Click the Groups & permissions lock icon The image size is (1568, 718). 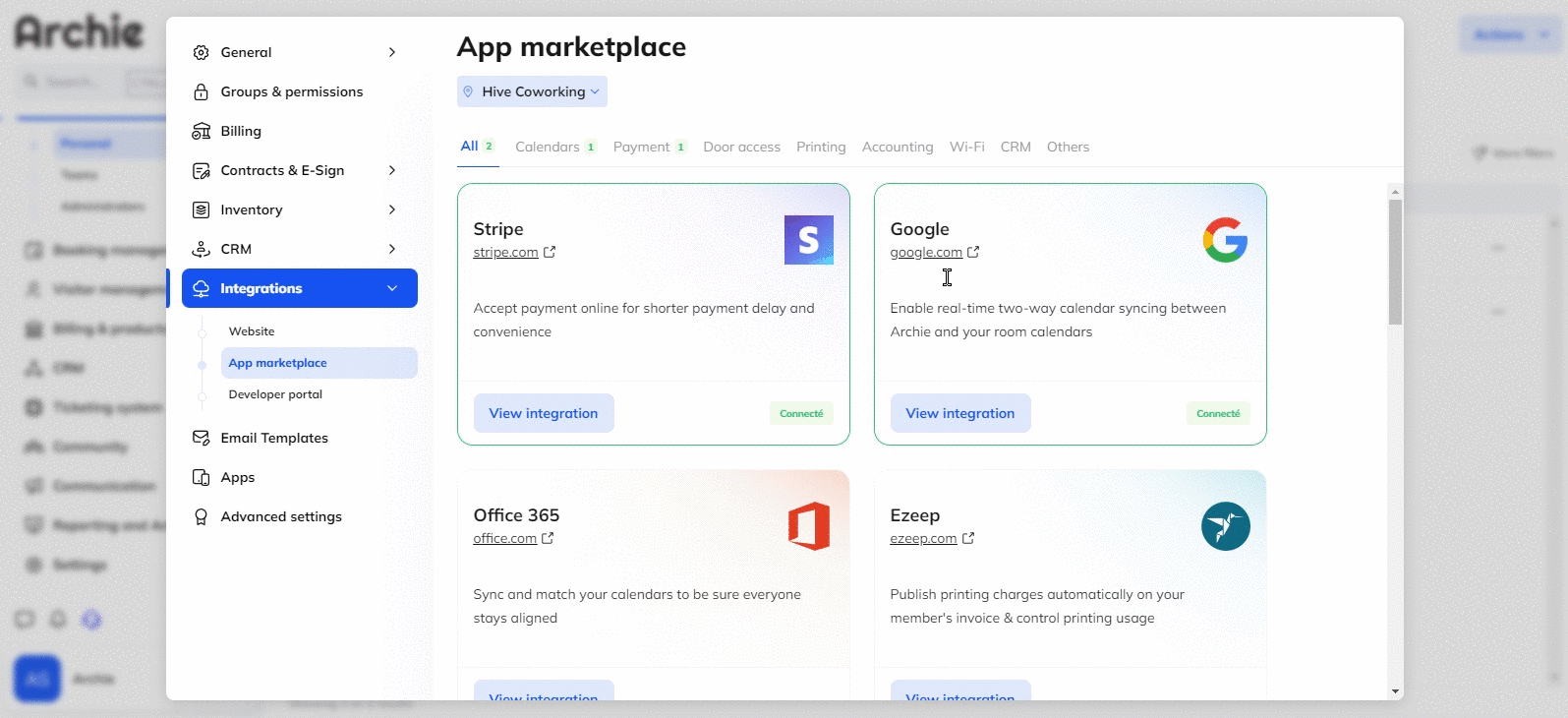click(201, 91)
